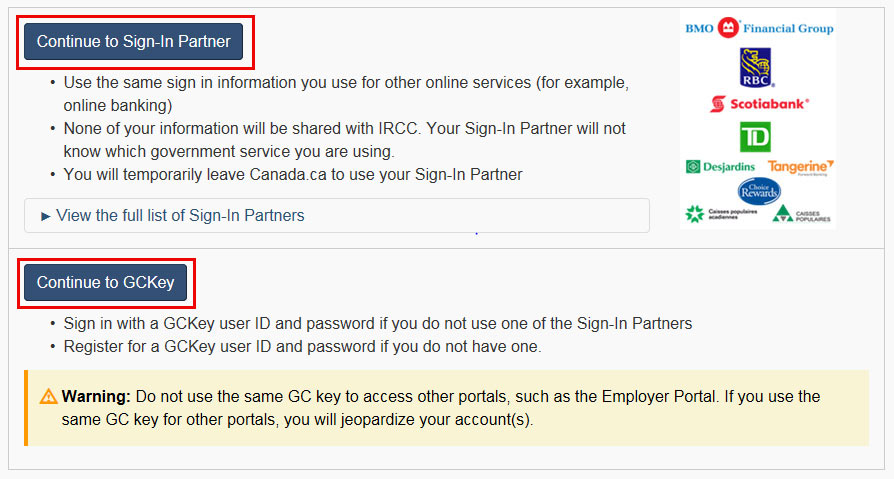The height and width of the screenshot is (479, 894).
Task: Click the blue Choice Rewards oval logo
Action: coord(759,191)
